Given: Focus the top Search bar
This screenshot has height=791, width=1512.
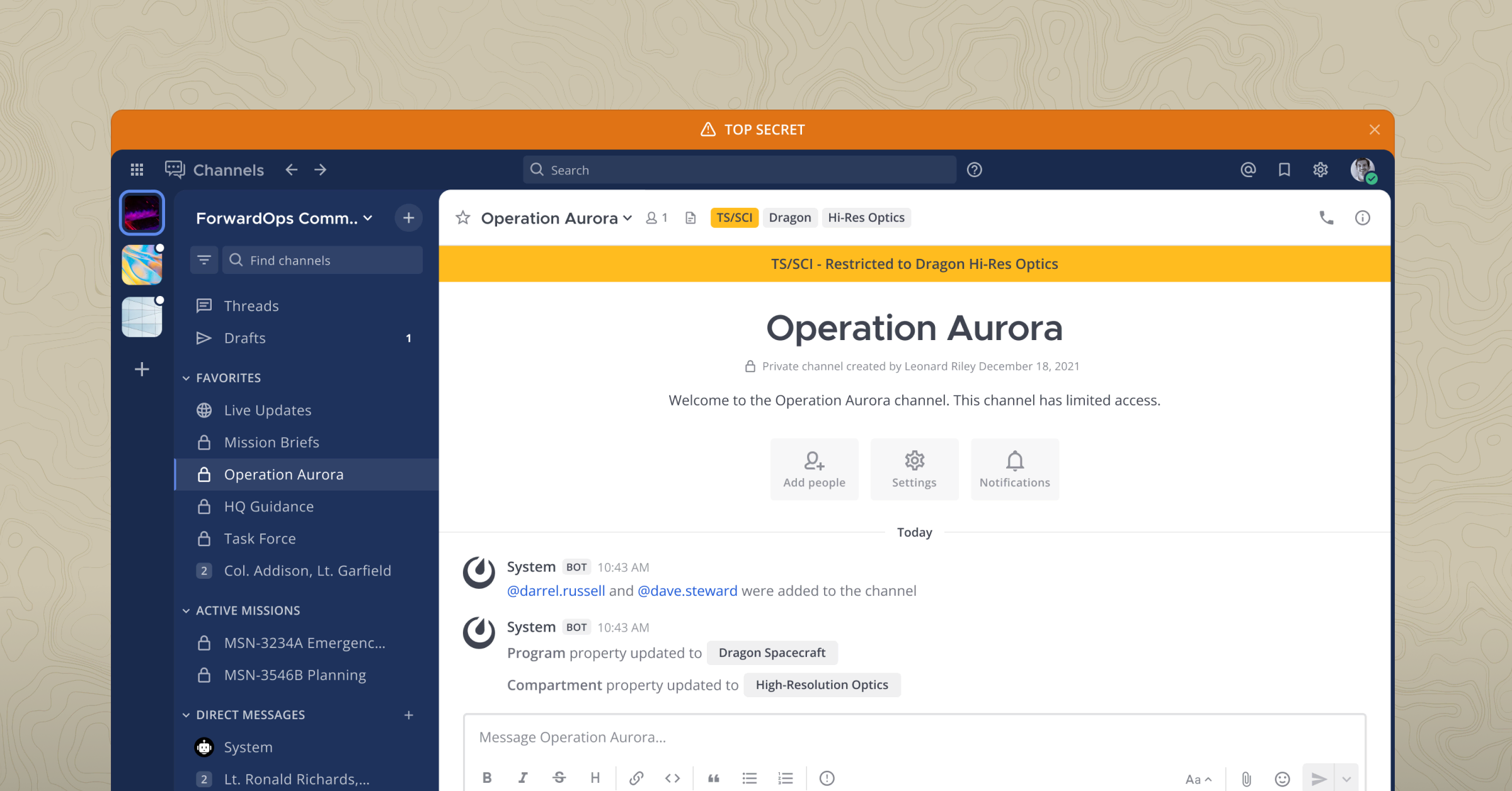Looking at the screenshot, I should point(740,169).
